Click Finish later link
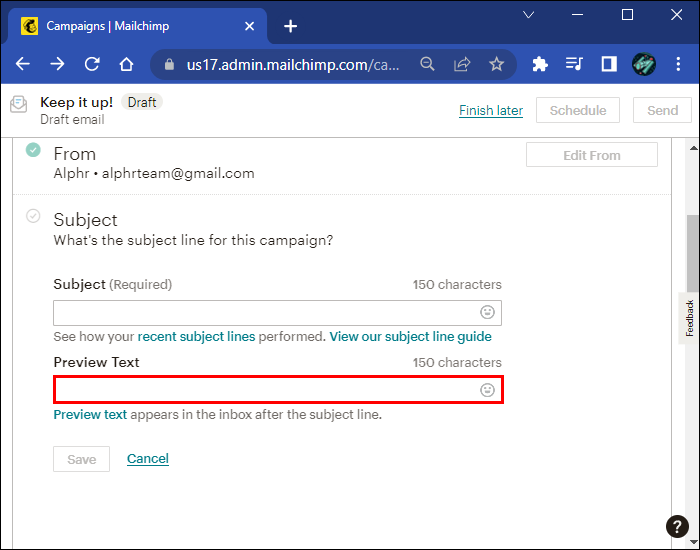The image size is (700, 550). coord(491,110)
